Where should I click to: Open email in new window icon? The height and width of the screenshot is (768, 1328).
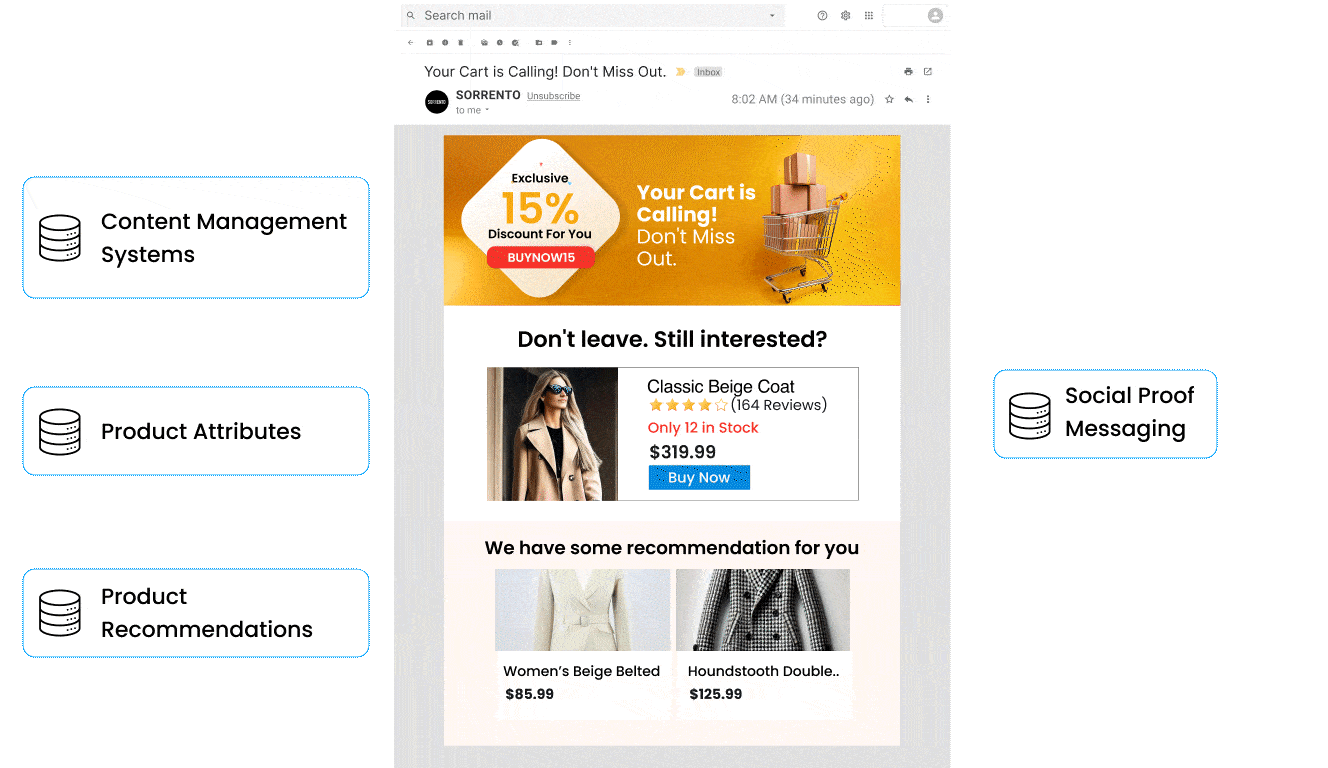tap(927, 72)
